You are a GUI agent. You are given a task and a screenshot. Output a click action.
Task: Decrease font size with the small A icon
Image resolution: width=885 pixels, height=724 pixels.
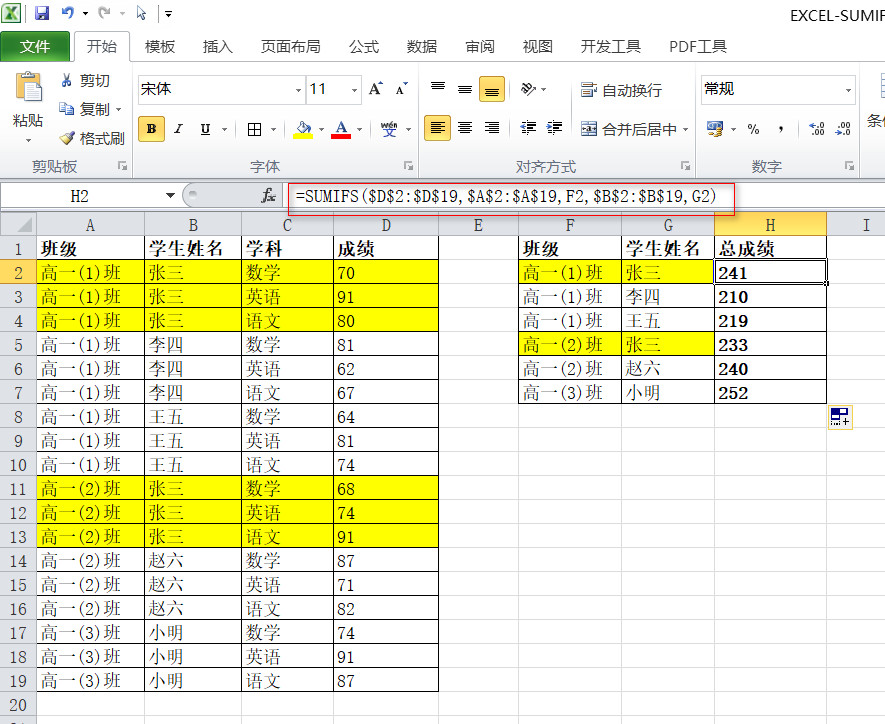pos(401,89)
